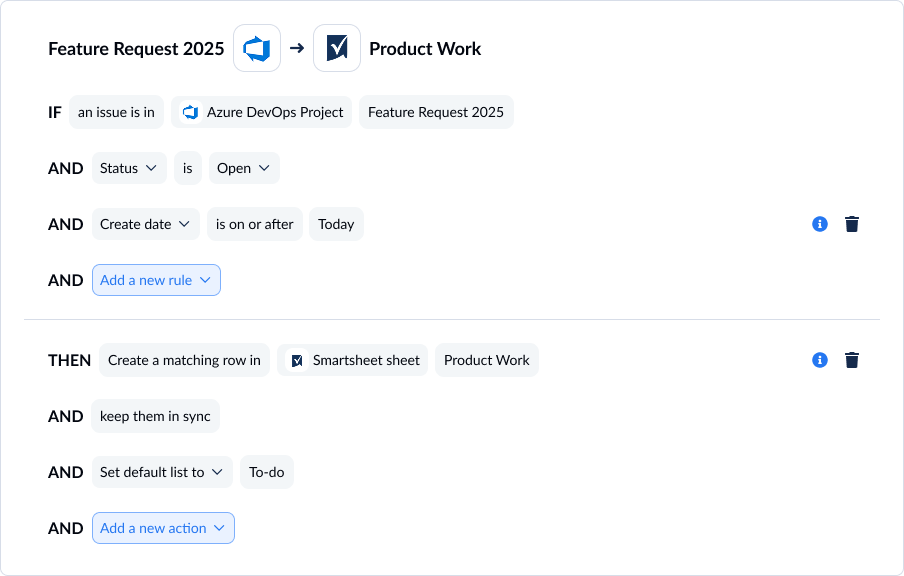Remove the matching row action via the trash icon

pyautogui.click(x=852, y=360)
